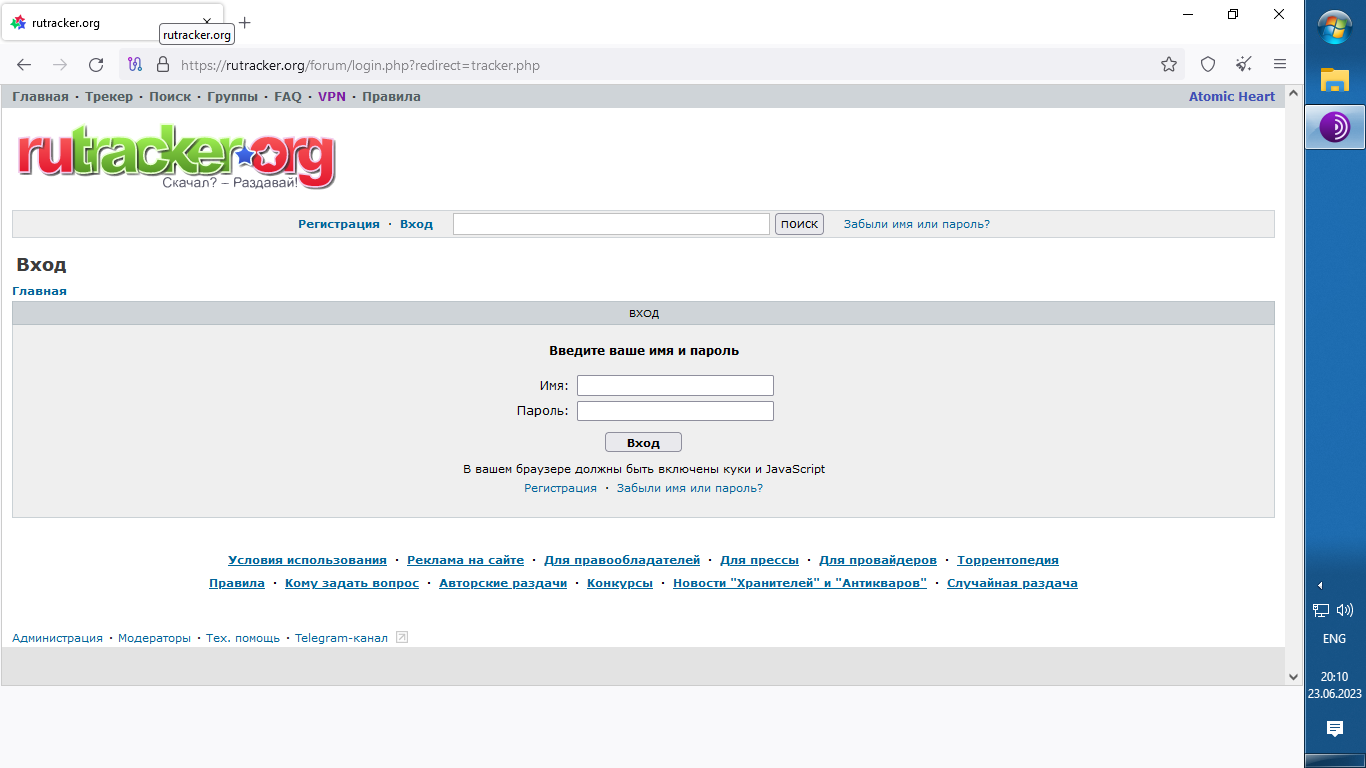
Task: Open the Windows Start button
Action: (1335, 27)
